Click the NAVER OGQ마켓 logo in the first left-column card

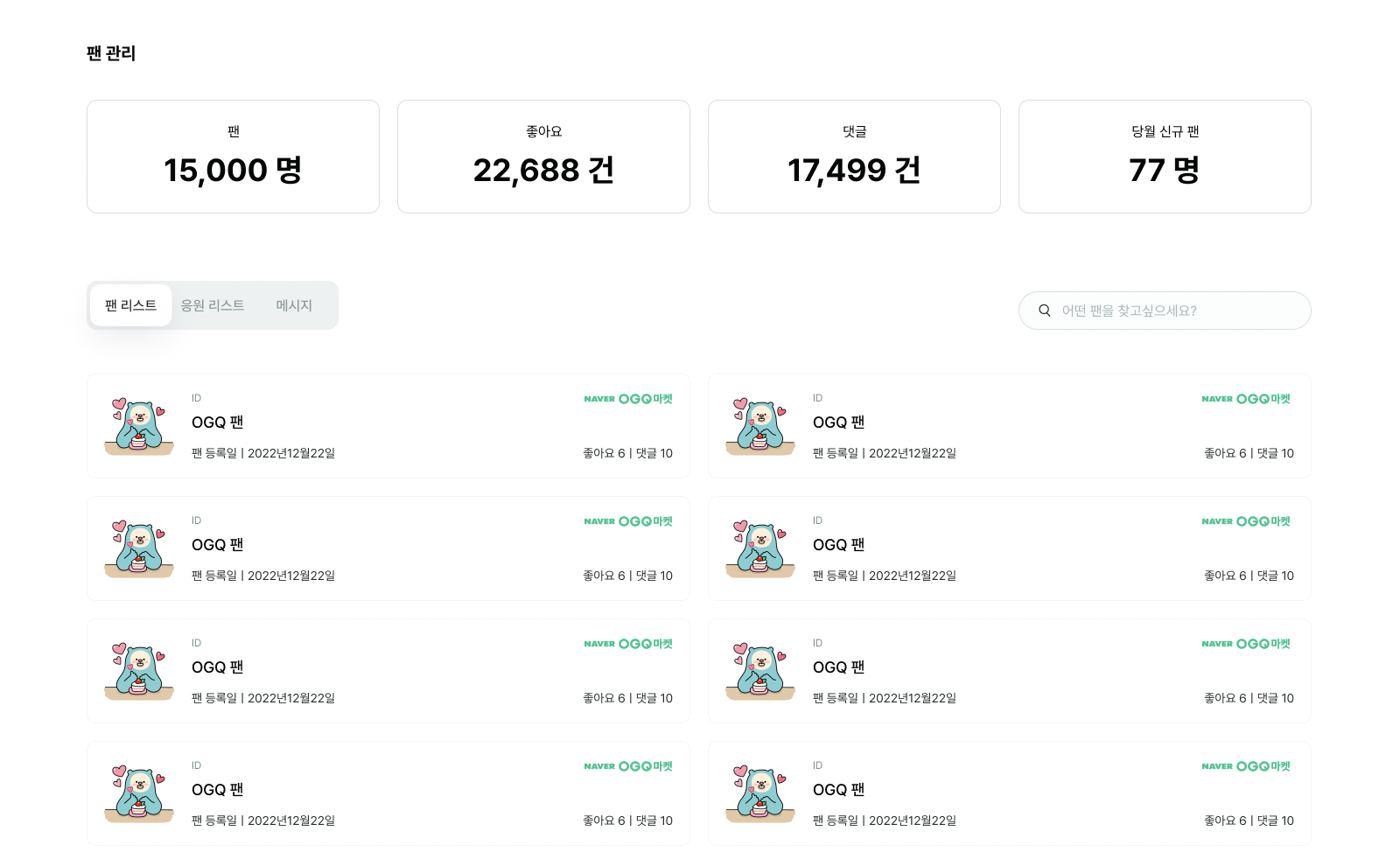tap(628, 399)
